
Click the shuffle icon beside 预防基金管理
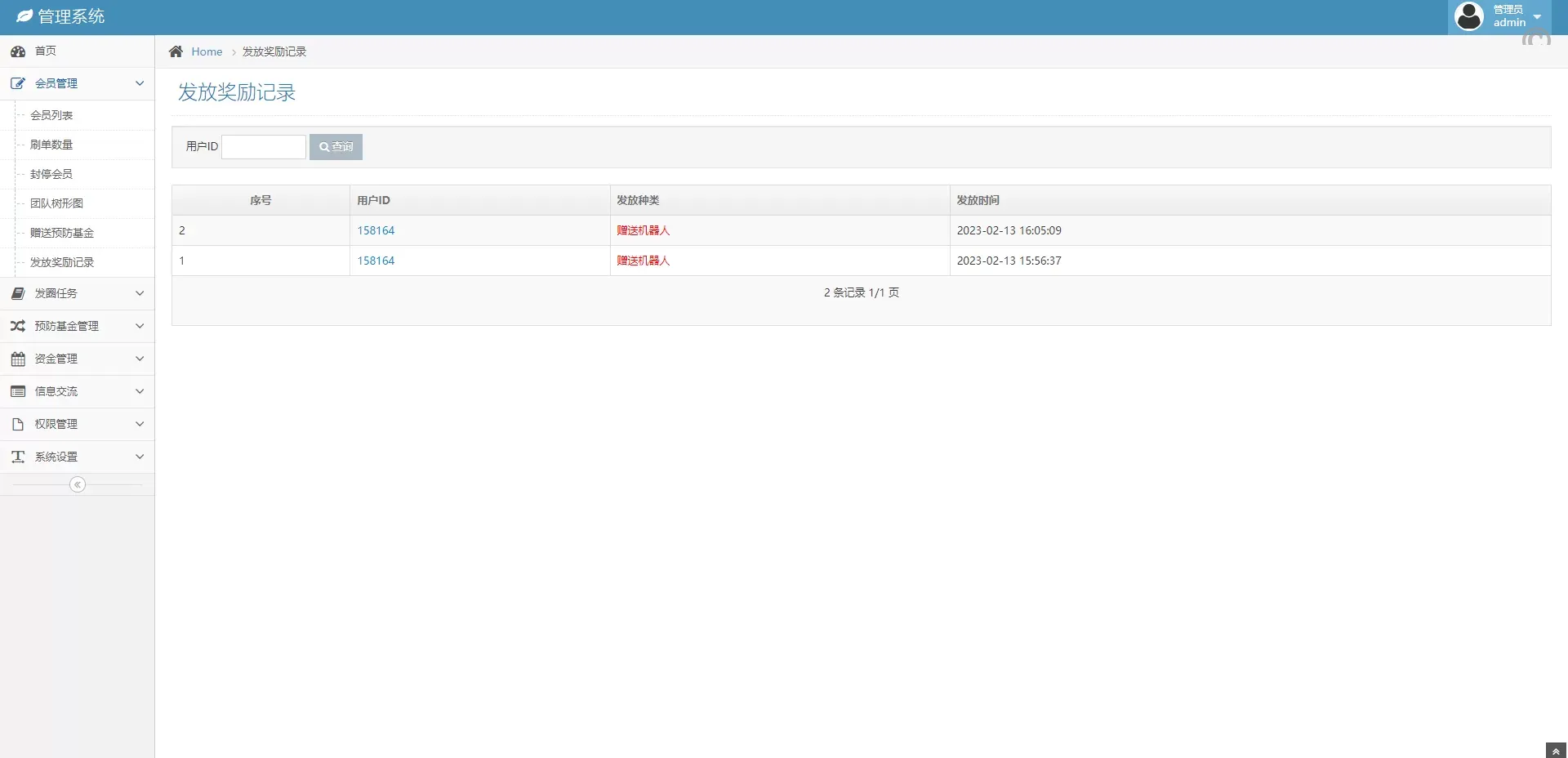tap(18, 326)
